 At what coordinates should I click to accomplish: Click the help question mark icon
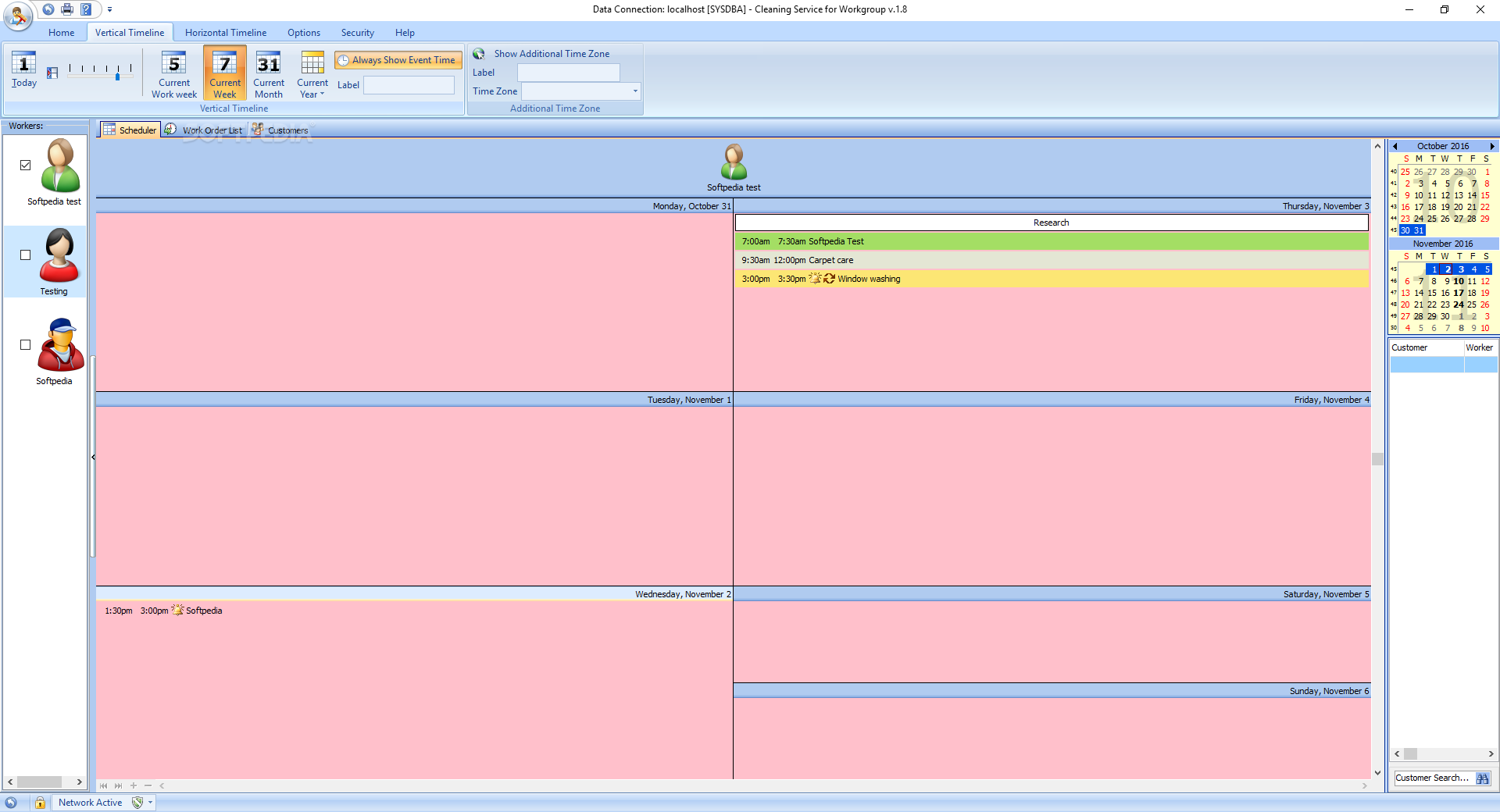click(86, 9)
